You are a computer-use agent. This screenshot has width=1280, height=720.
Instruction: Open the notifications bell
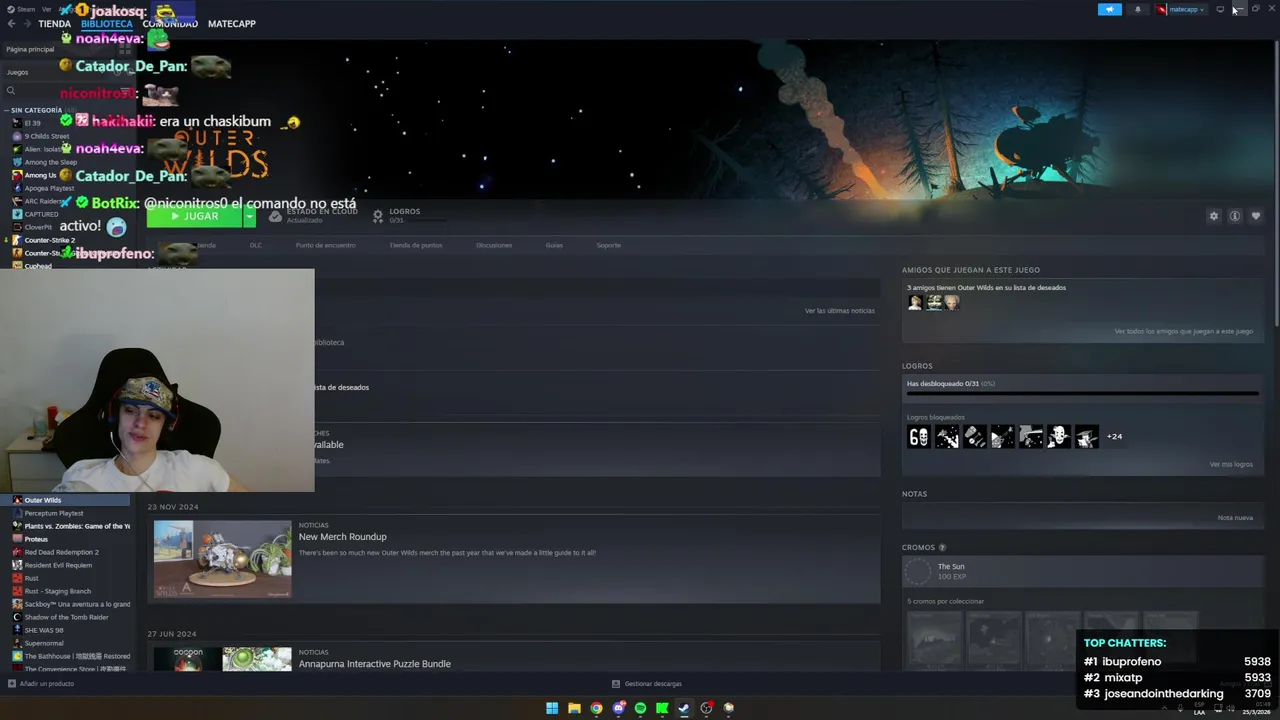point(1137,9)
